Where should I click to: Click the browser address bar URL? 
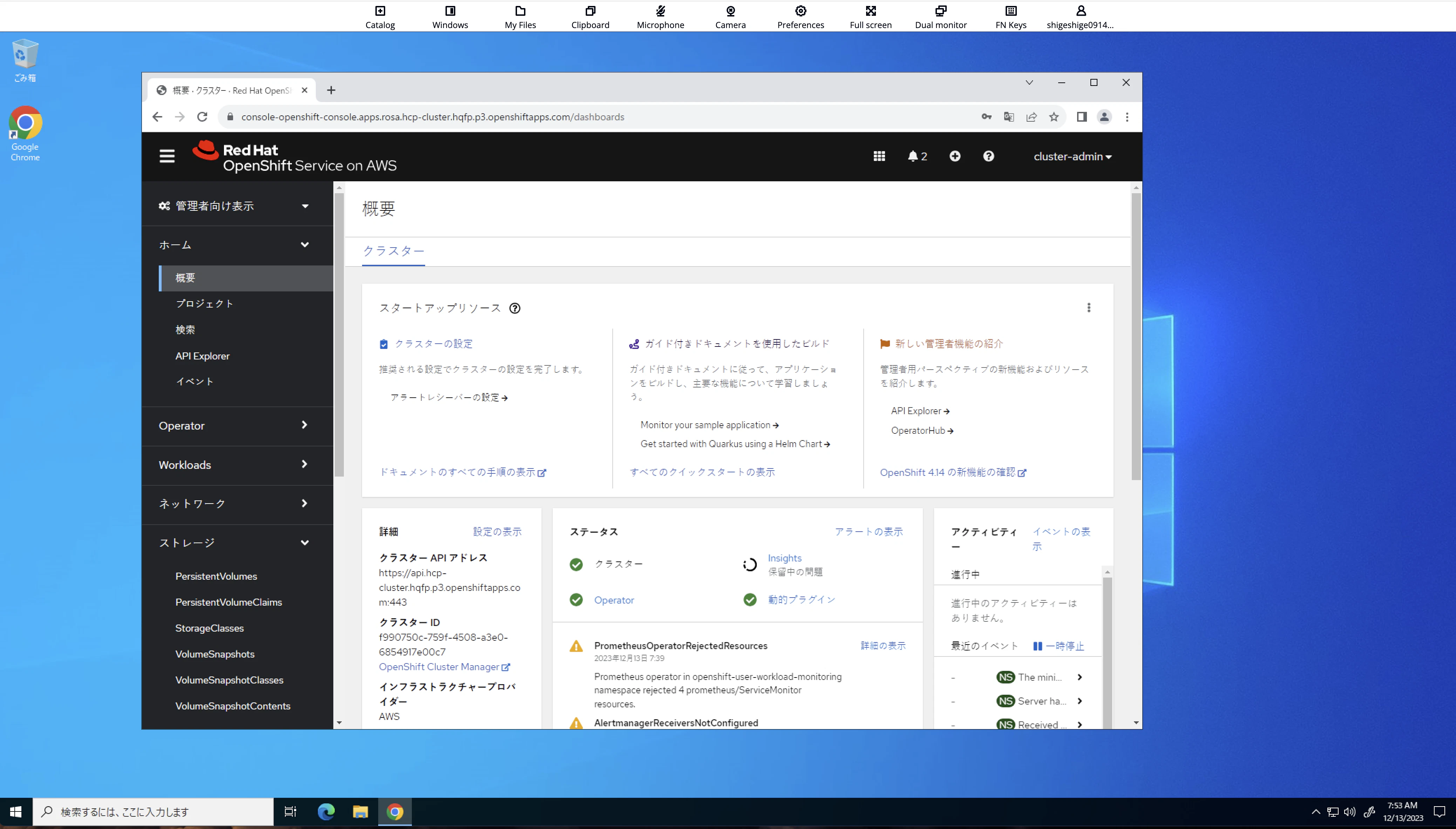(433, 117)
